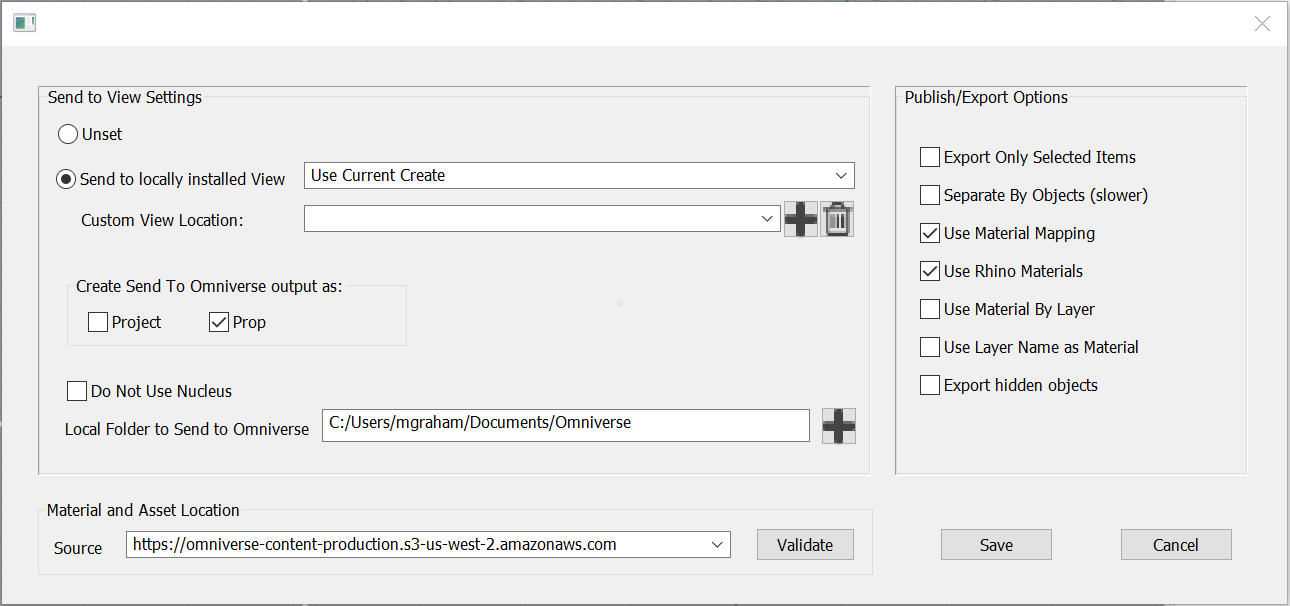Enable Project output checkbox
The height and width of the screenshot is (606, 1290).
98,322
